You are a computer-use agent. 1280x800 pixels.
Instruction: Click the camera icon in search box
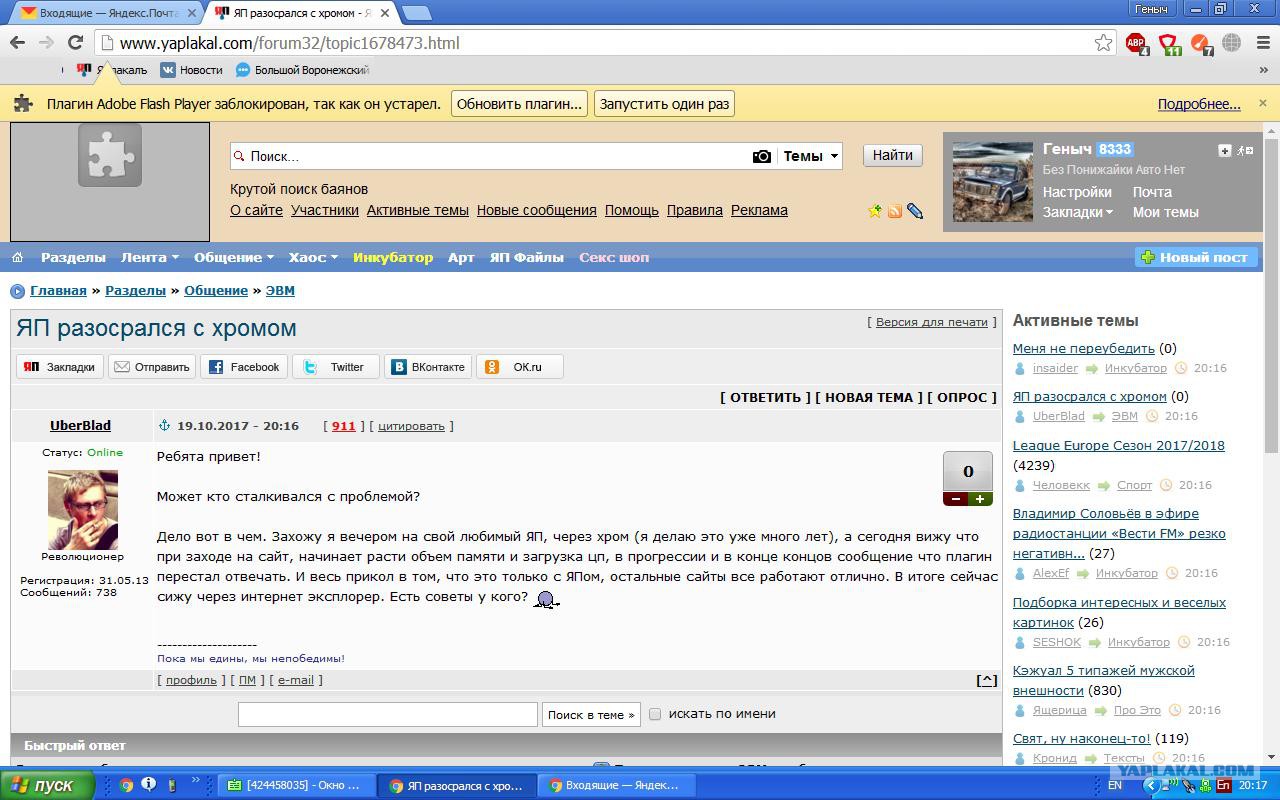point(762,156)
